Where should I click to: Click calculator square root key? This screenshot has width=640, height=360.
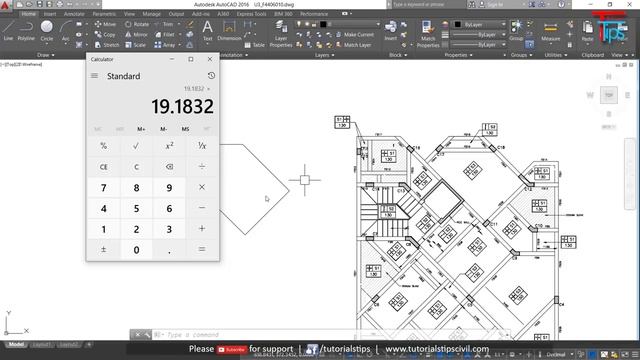click(x=136, y=146)
